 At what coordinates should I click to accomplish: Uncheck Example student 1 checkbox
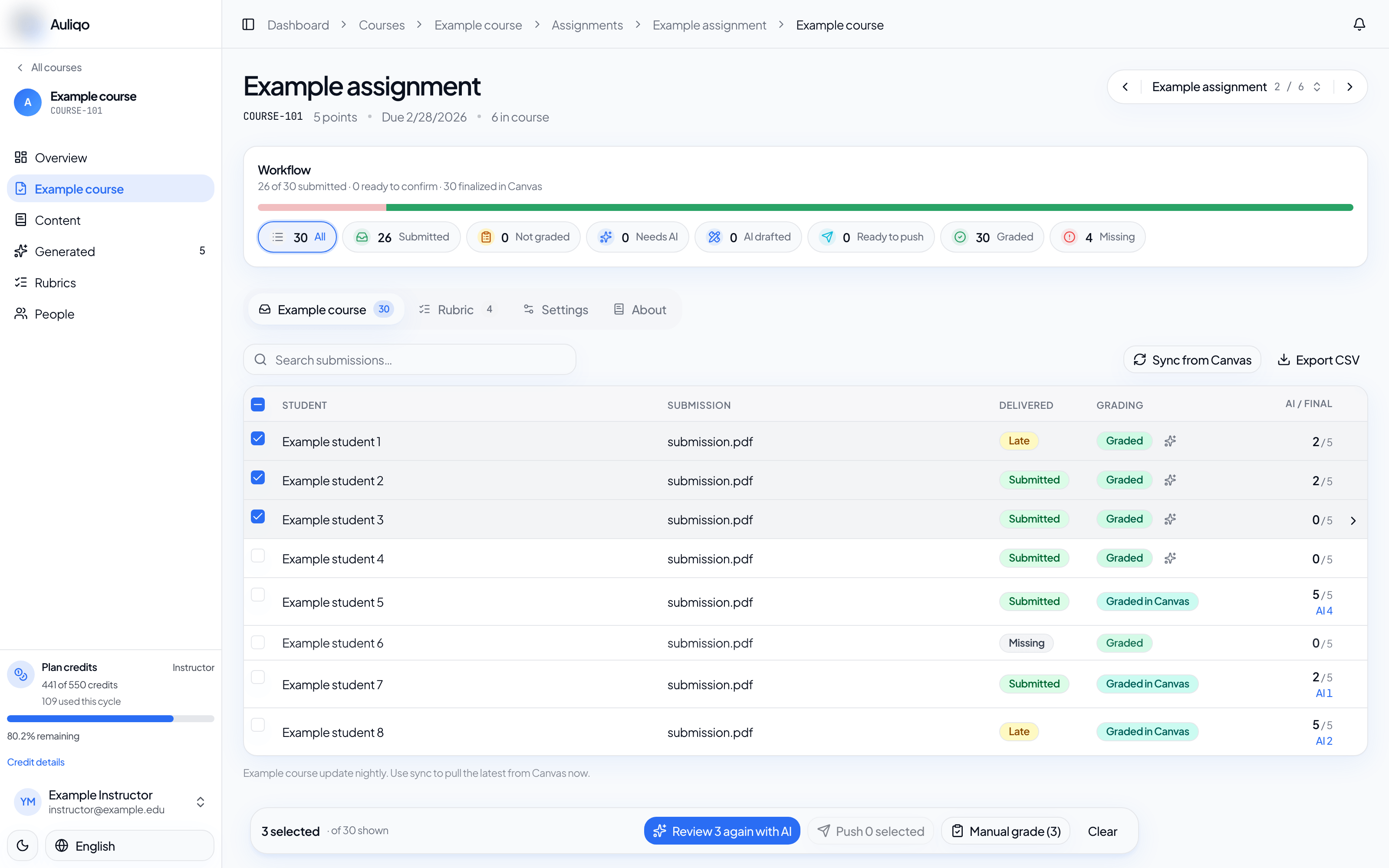click(x=258, y=439)
